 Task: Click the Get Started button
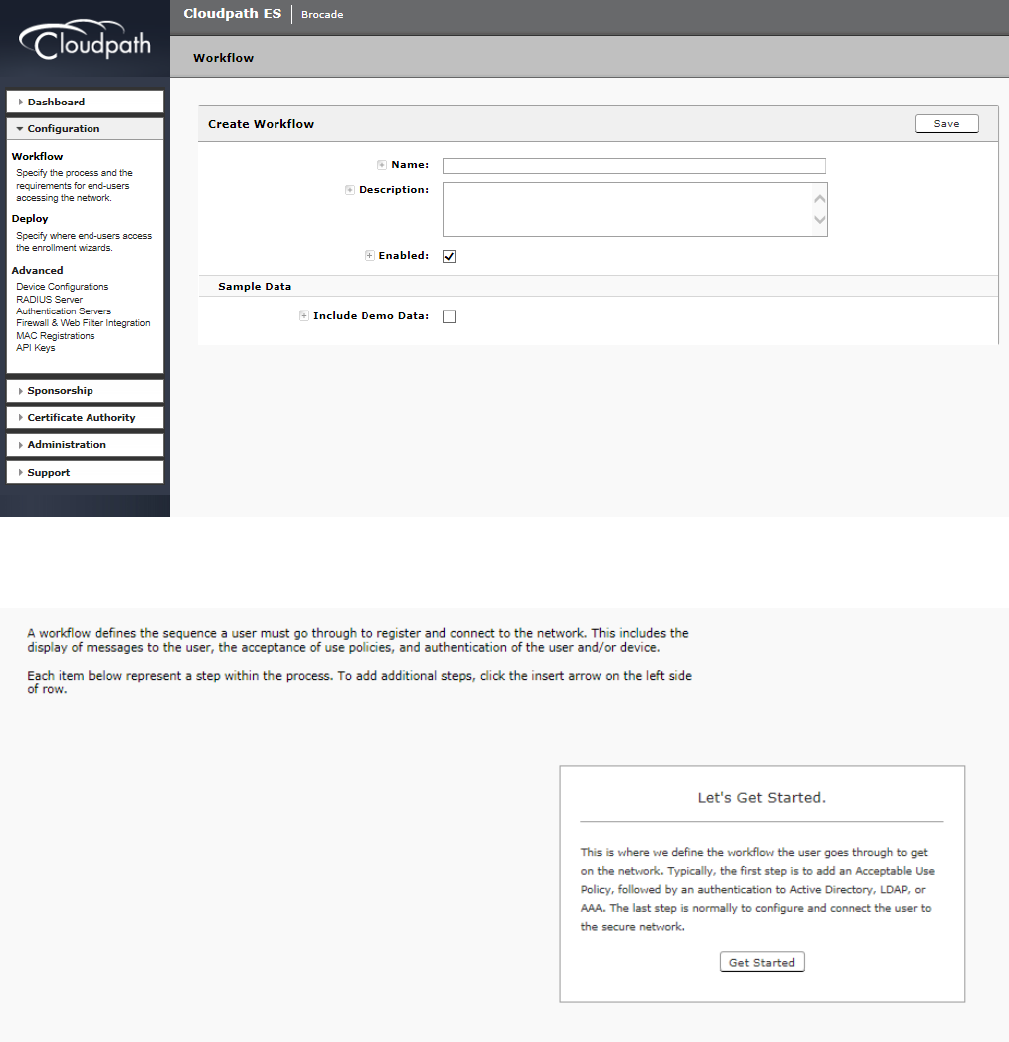click(x=762, y=962)
